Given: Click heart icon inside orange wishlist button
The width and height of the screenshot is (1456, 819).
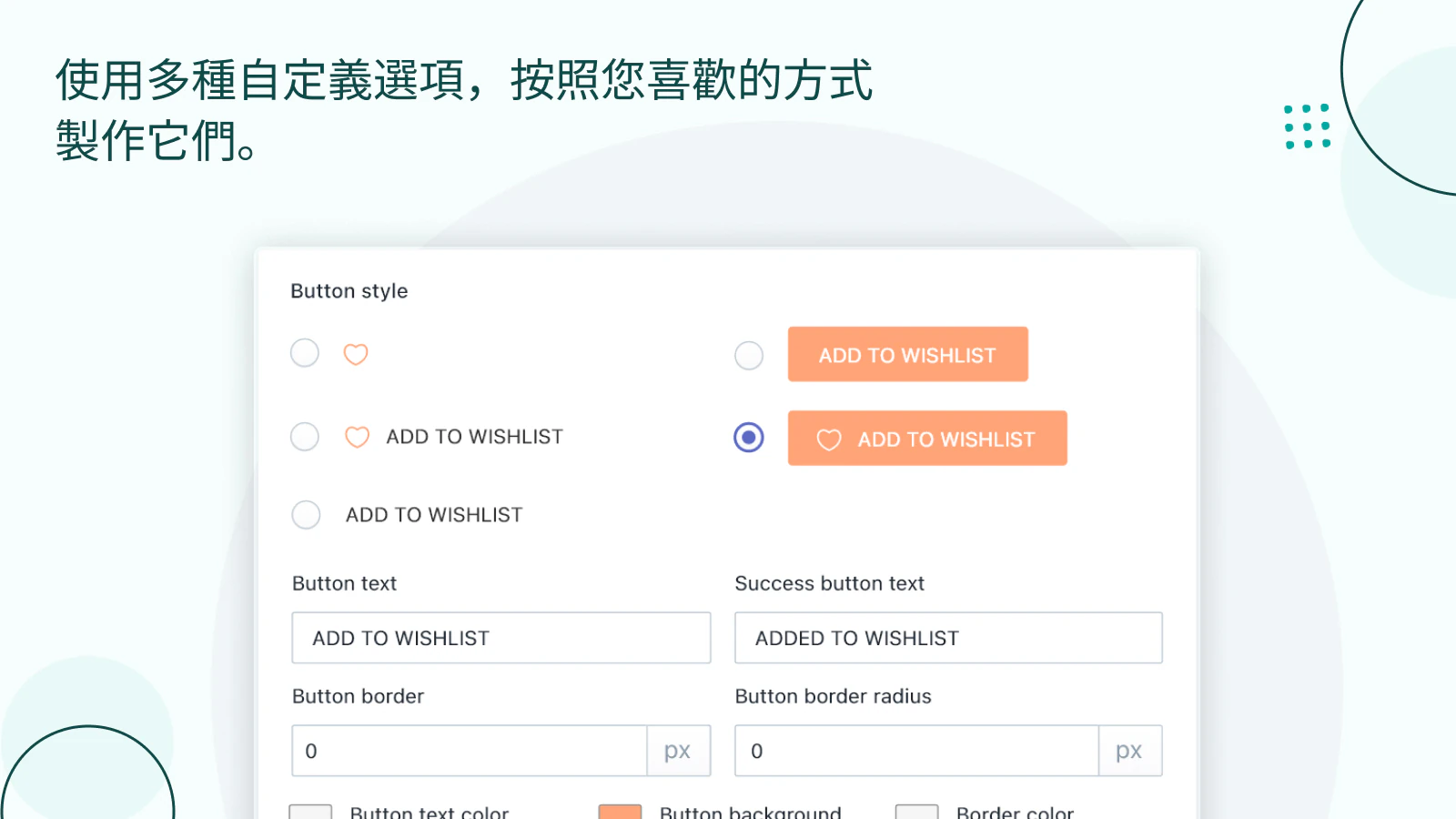Looking at the screenshot, I should tap(829, 440).
